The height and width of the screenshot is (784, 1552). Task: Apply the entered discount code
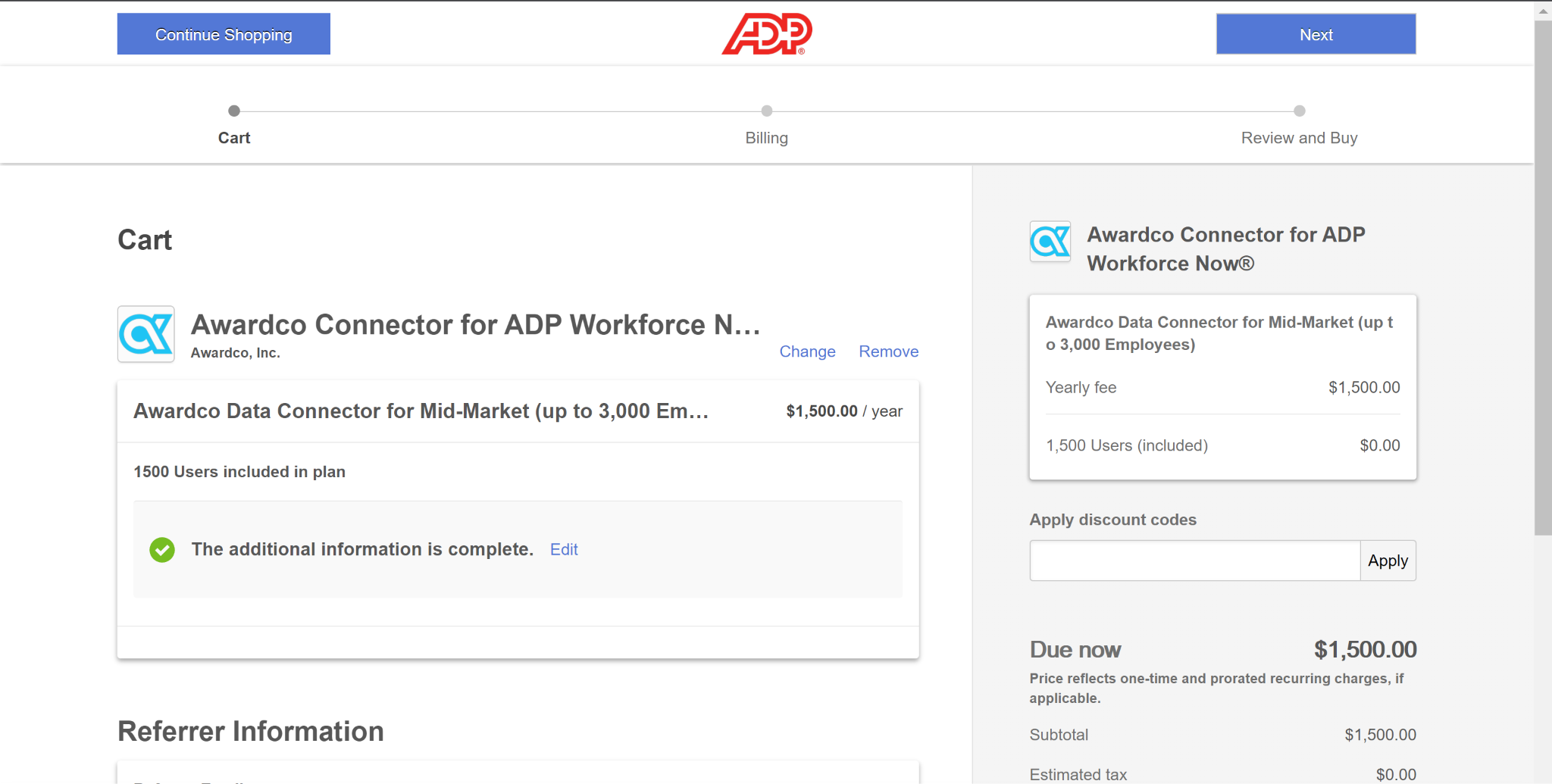1388,560
